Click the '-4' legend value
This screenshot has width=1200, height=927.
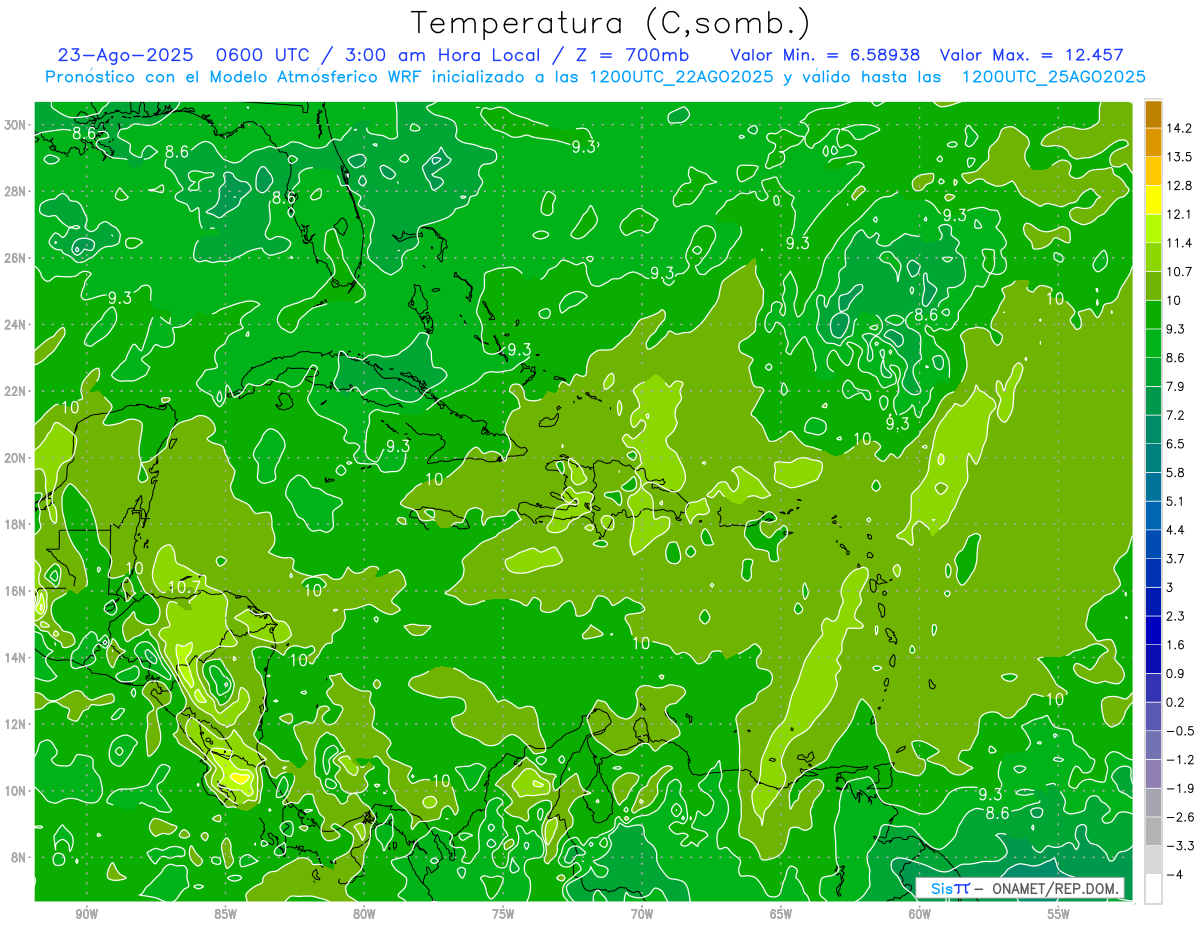[1175, 874]
